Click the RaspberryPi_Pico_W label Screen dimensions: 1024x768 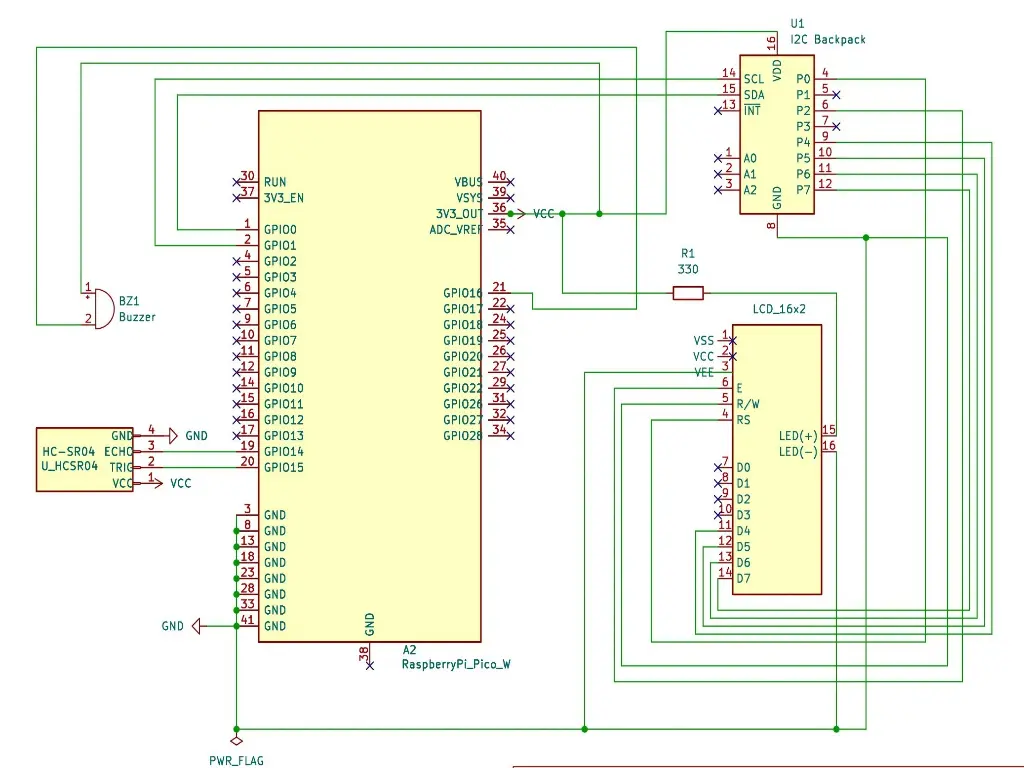pos(456,665)
